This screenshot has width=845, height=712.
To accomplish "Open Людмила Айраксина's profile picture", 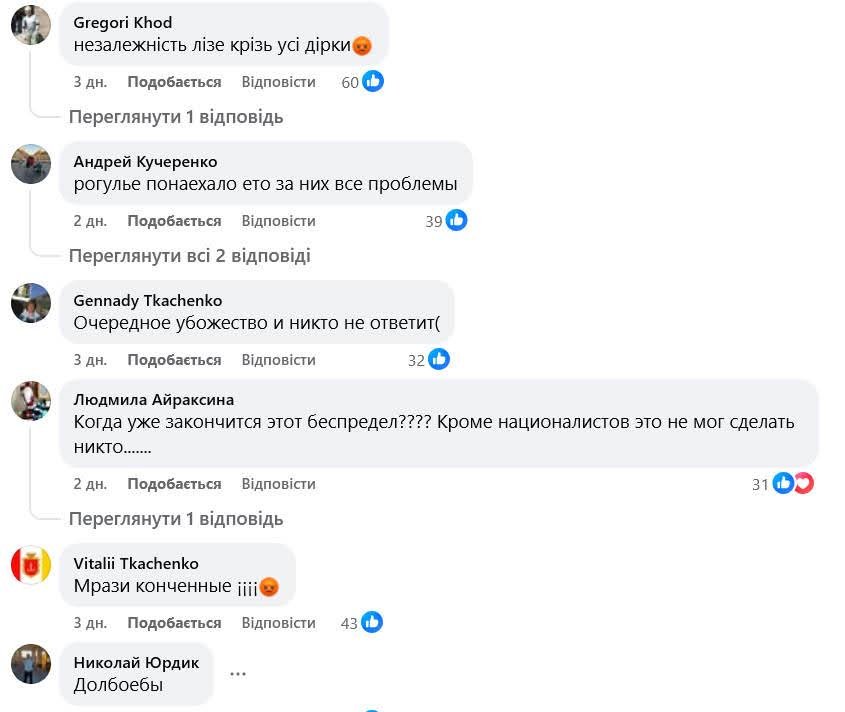I will pyautogui.click(x=30, y=402).
